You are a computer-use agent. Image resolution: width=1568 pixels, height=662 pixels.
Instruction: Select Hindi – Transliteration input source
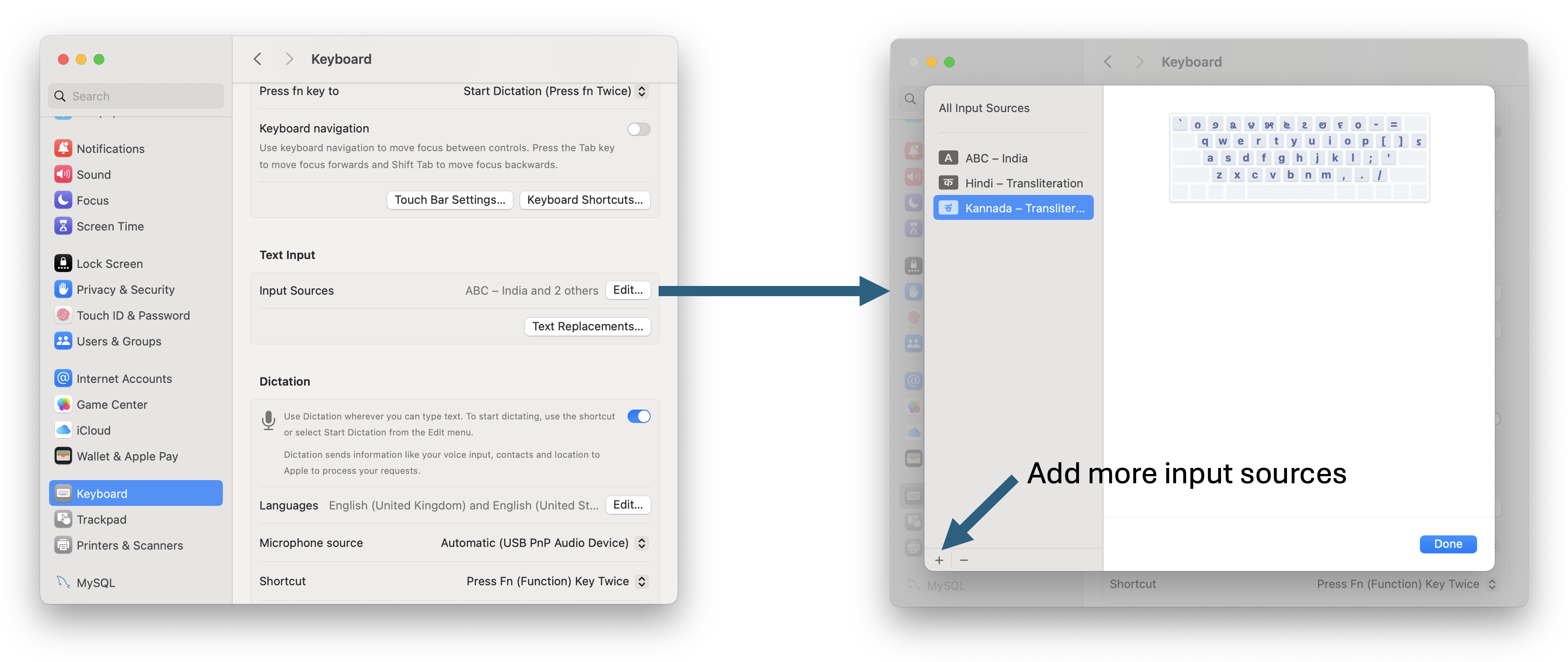(x=1013, y=183)
